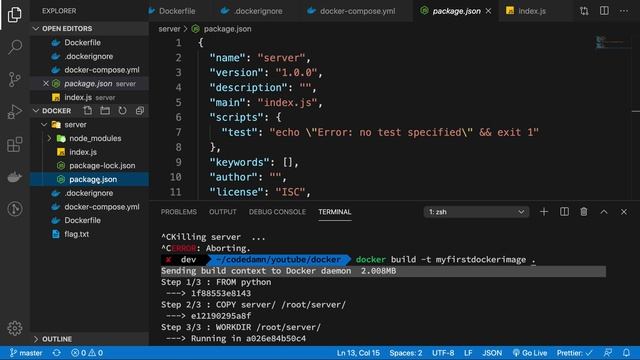Open editor More Actions ellipsis menu

coord(624,11)
